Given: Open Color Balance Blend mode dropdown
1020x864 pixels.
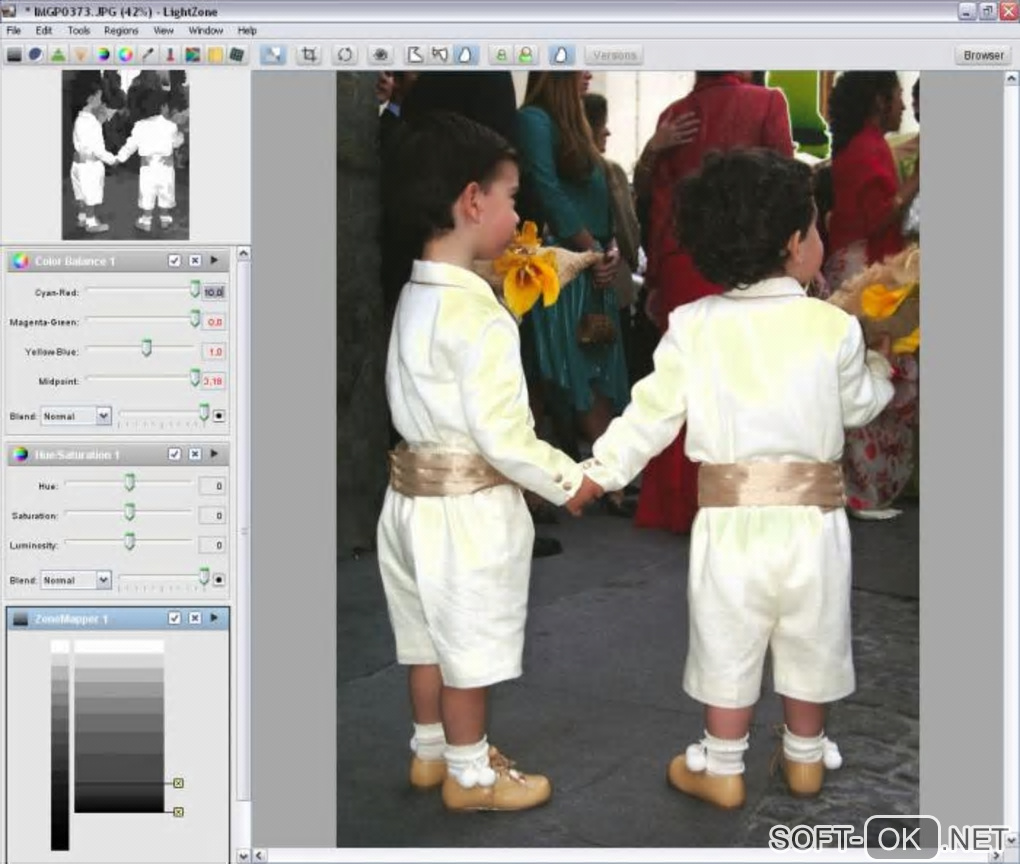Looking at the screenshot, I should (76, 416).
